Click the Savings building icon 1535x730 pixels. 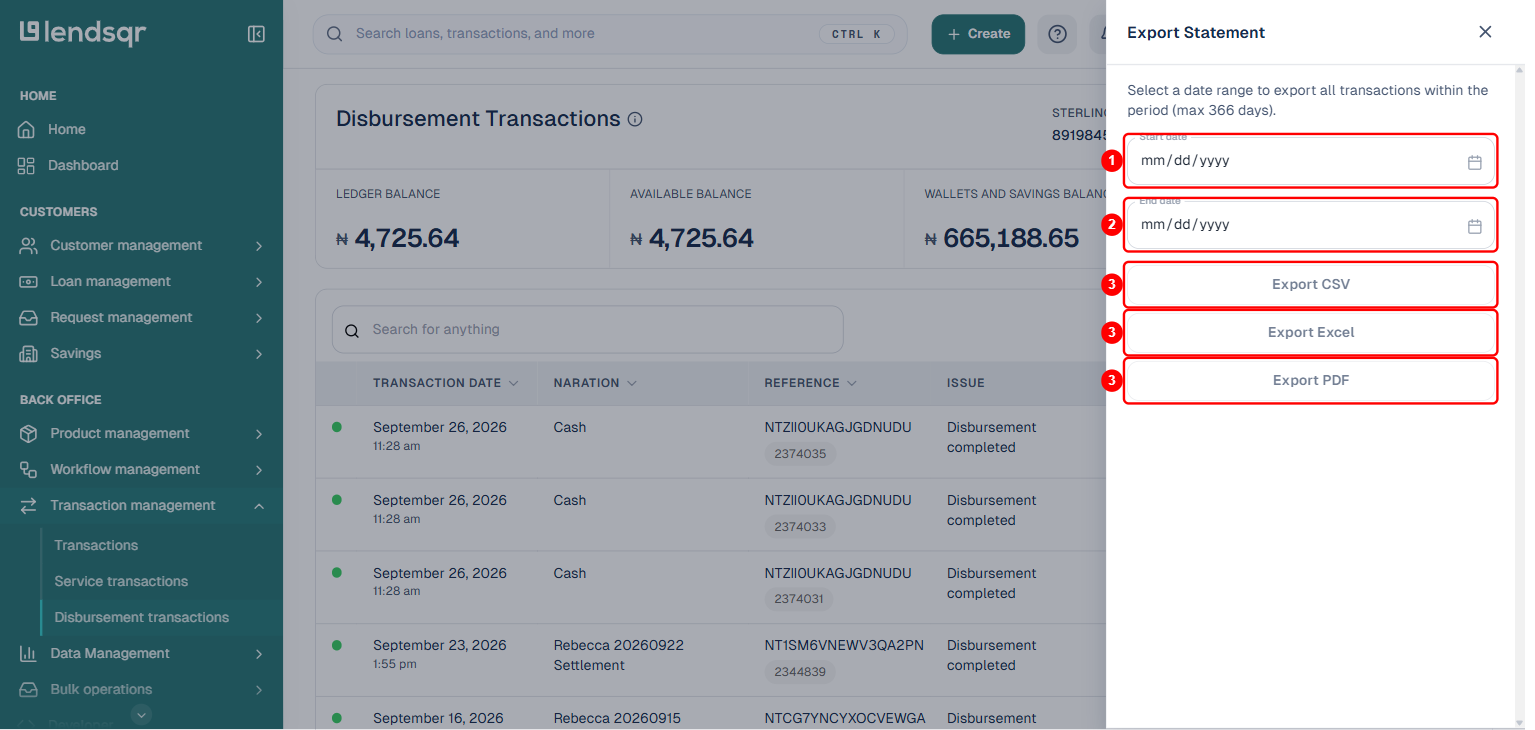[x=29, y=354]
